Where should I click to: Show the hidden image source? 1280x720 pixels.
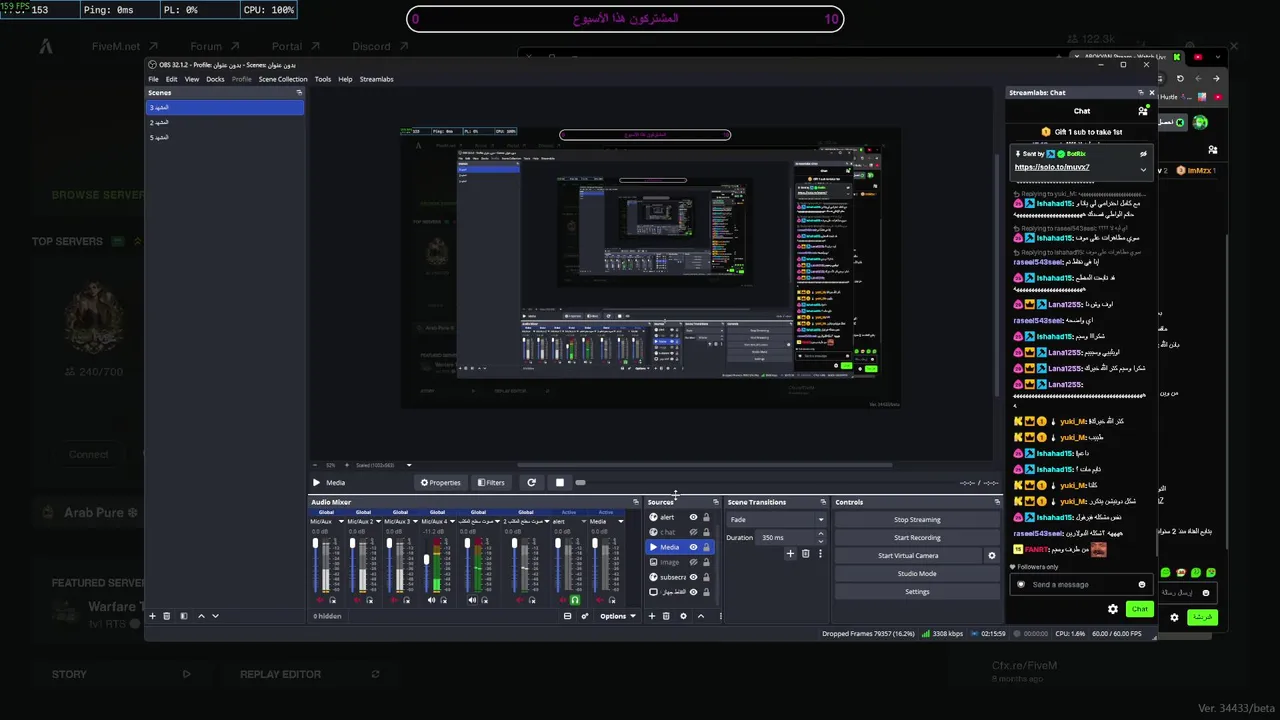coord(693,562)
